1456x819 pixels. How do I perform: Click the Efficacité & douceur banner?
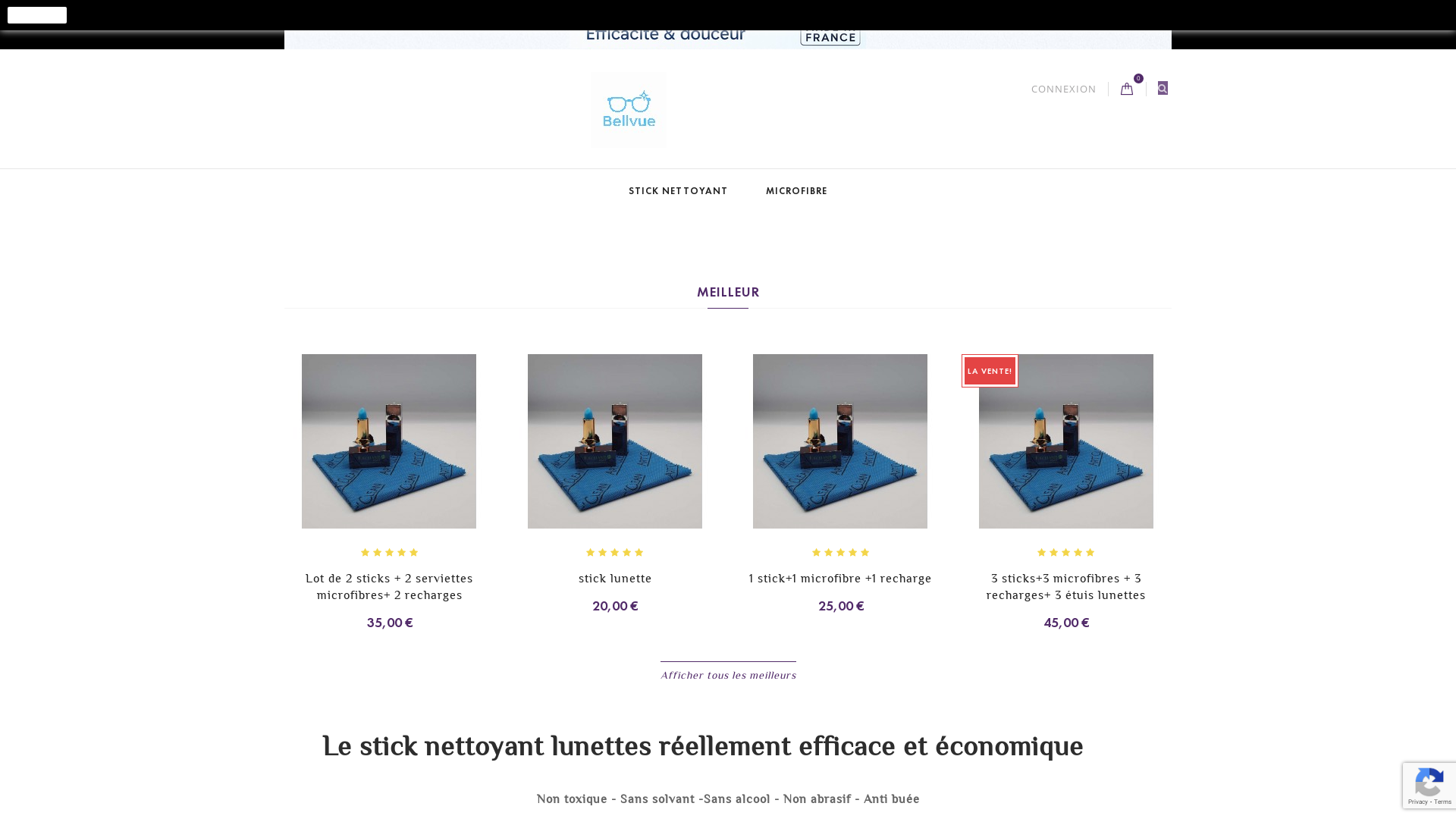728,39
